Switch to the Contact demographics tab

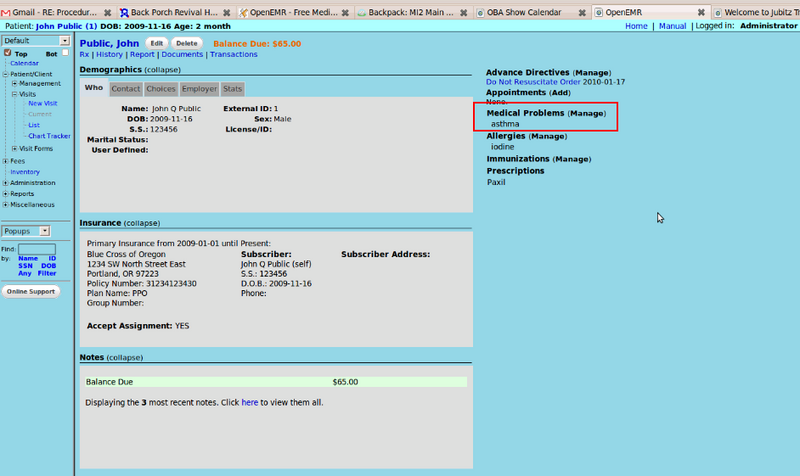[125, 89]
